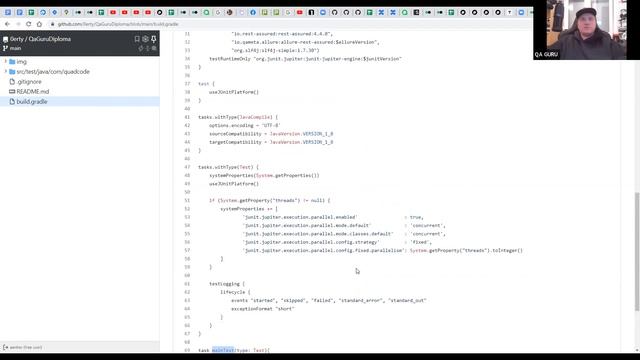Viewport: 640px width, 360px height.
Task: Click the 'testLogging {' code line
Action: [x=227, y=284]
